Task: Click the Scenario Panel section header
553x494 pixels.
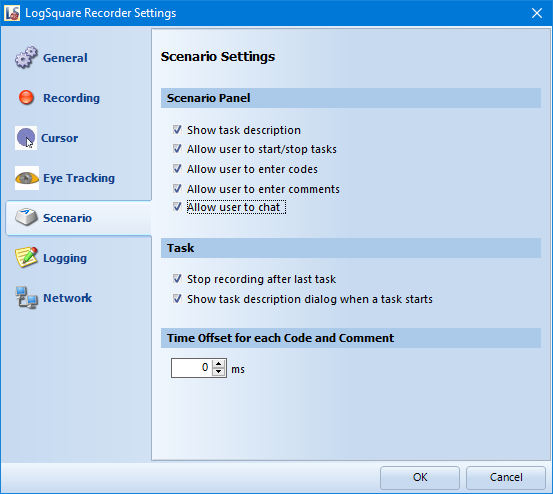Action: (x=351, y=98)
